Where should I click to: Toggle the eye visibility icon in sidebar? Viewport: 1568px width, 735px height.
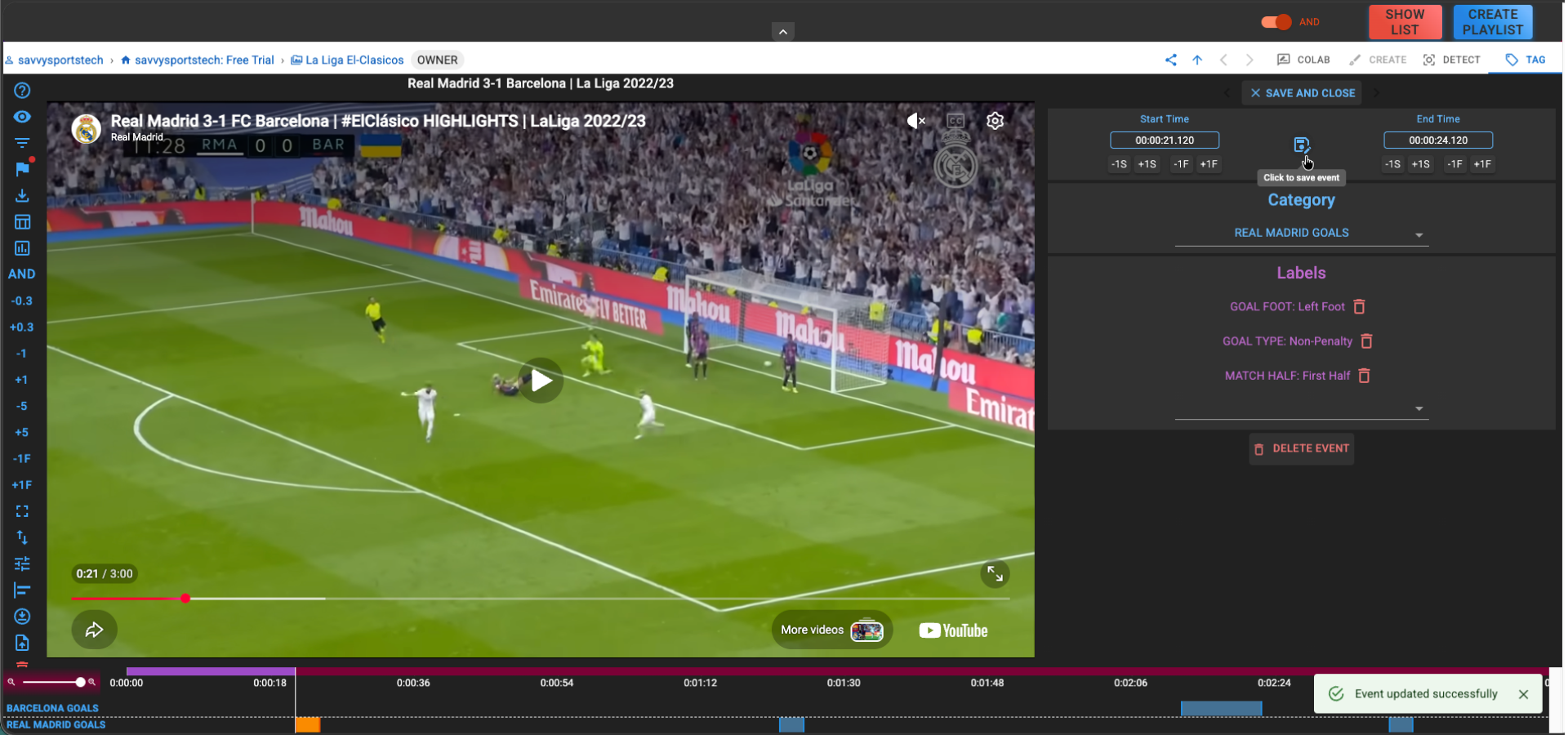[x=22, y=117]
